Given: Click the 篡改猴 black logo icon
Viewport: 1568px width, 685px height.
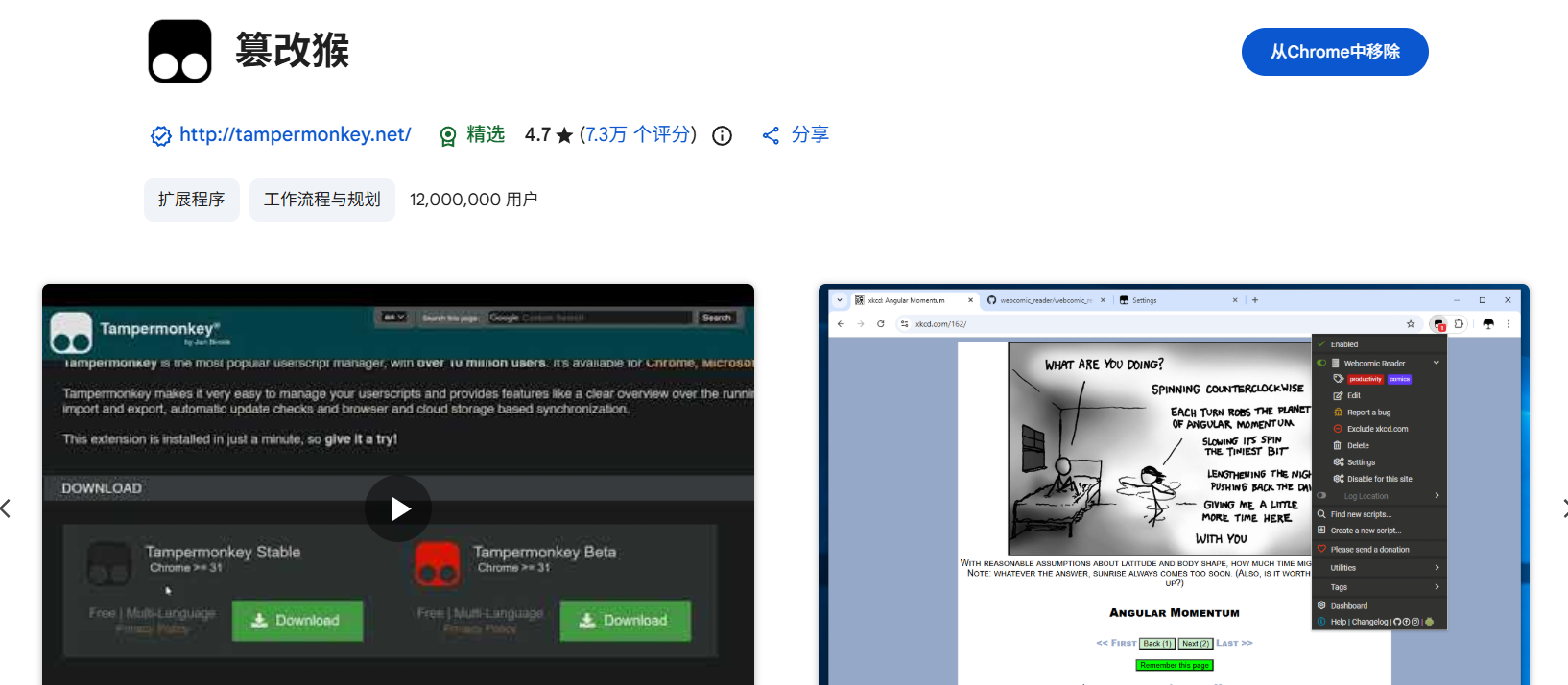Looking at the screenshot, I should click(x=180, y=52).
